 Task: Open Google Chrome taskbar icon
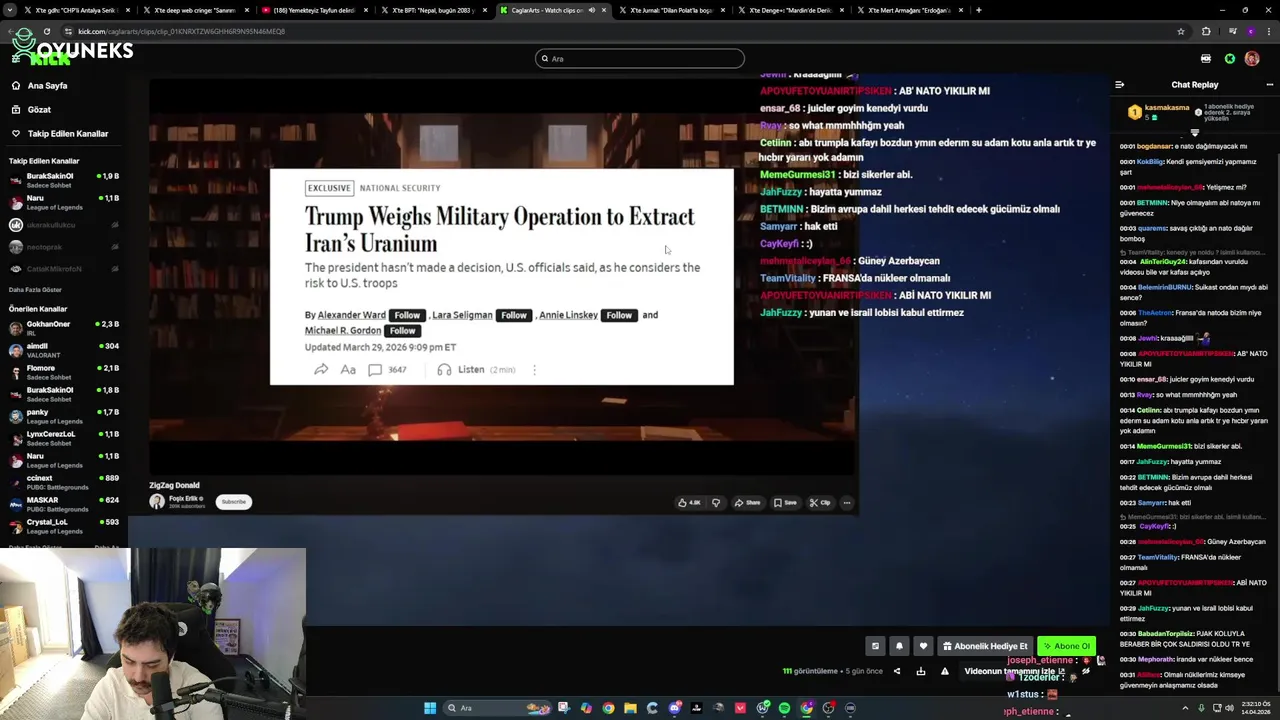click(608, 708)
